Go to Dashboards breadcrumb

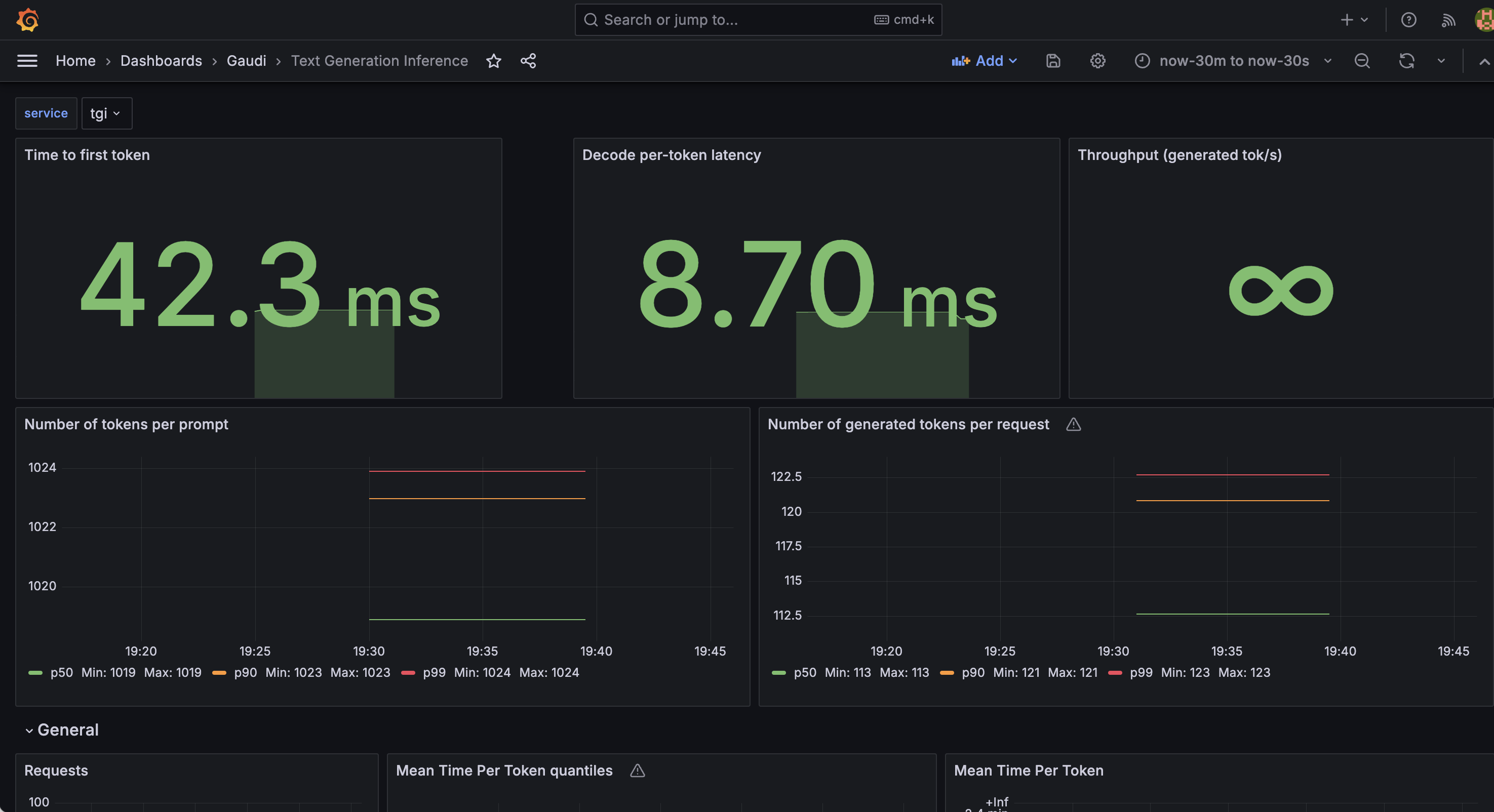161,61
